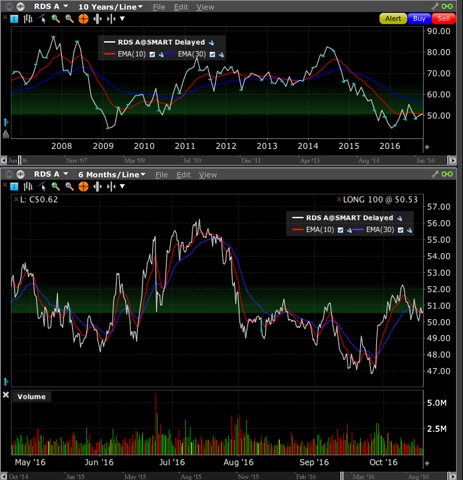The image size is (463, 480).
Task: Open Edit menu in top chart
Action: (x=181, y=7)
